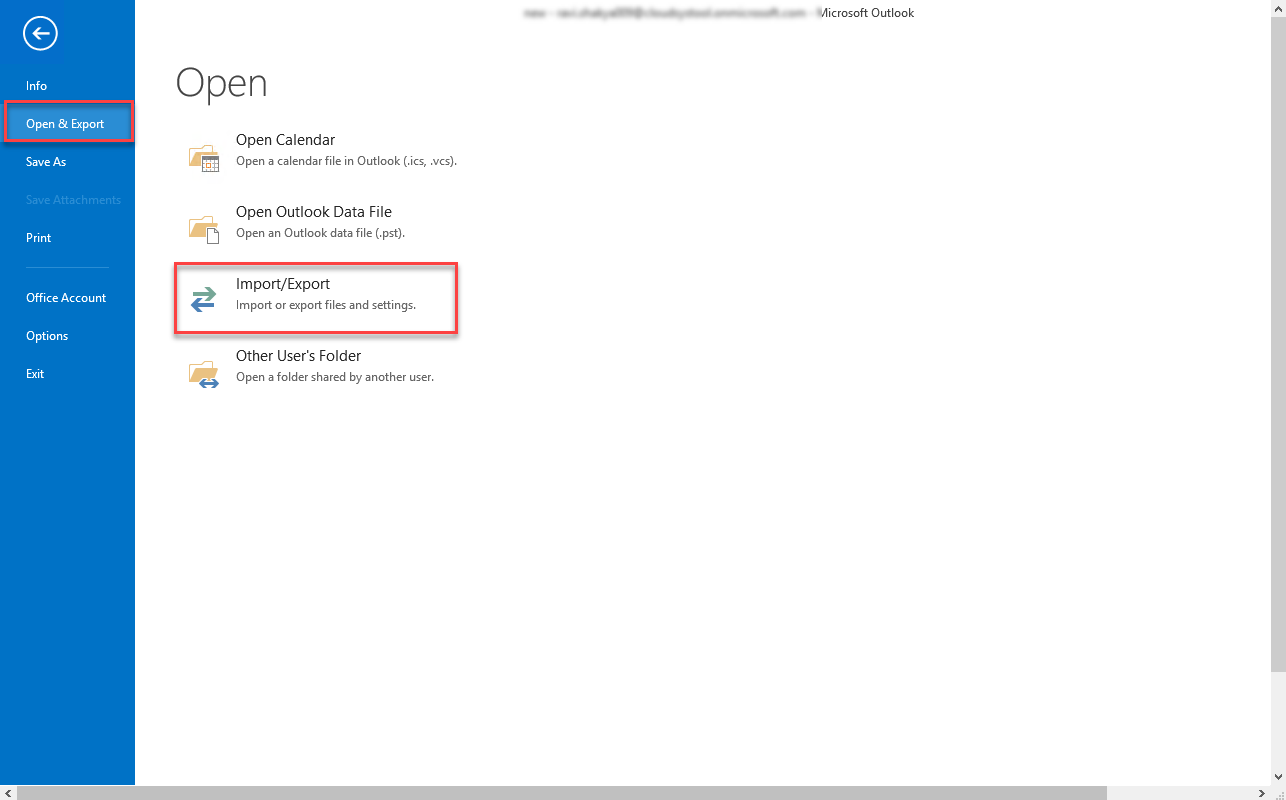Launch the Import/Export wizard title
This screenshot has height=800, width=1286.
[x=283, y=284]
